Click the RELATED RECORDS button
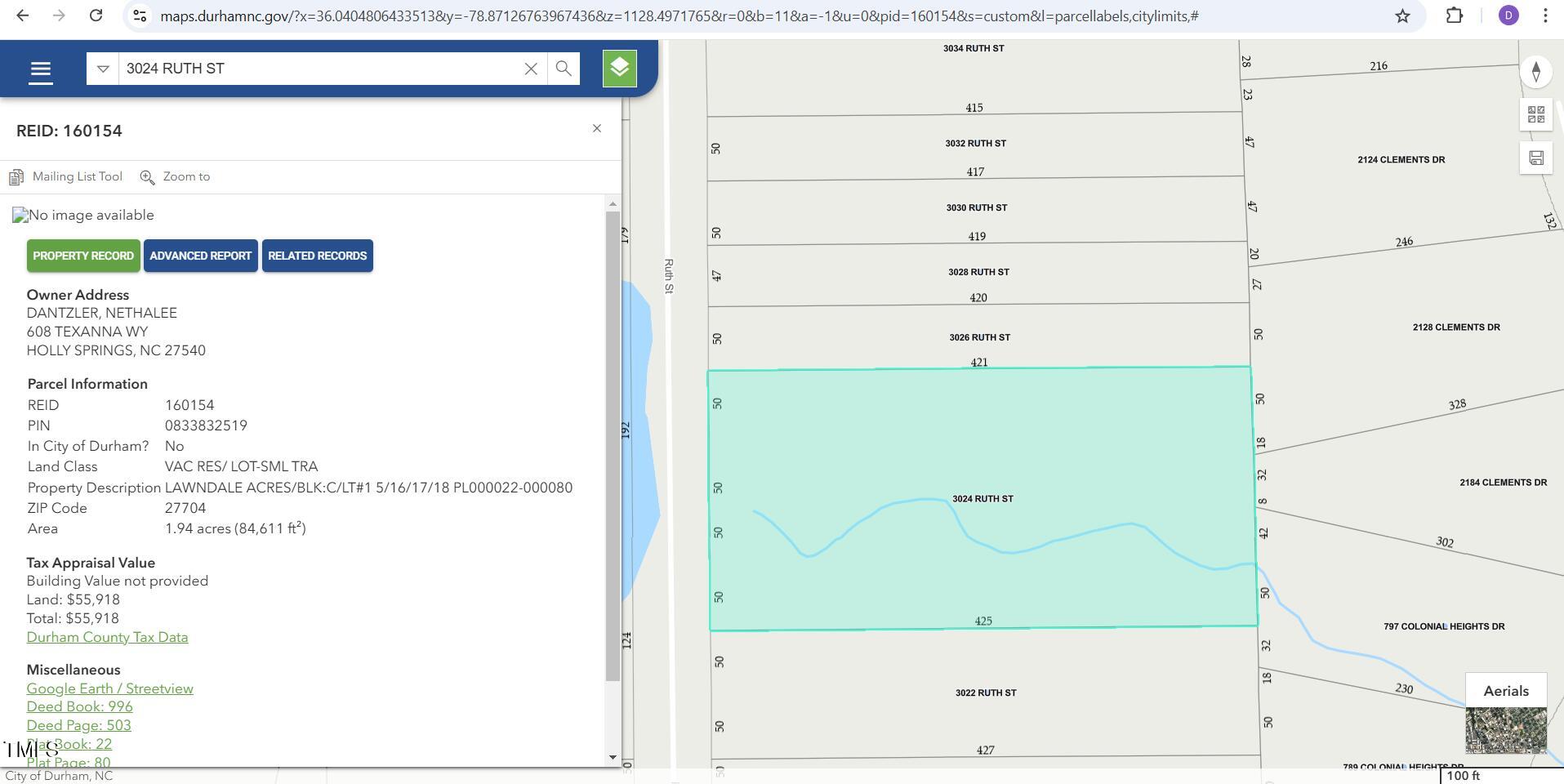 tap(317, 256)
